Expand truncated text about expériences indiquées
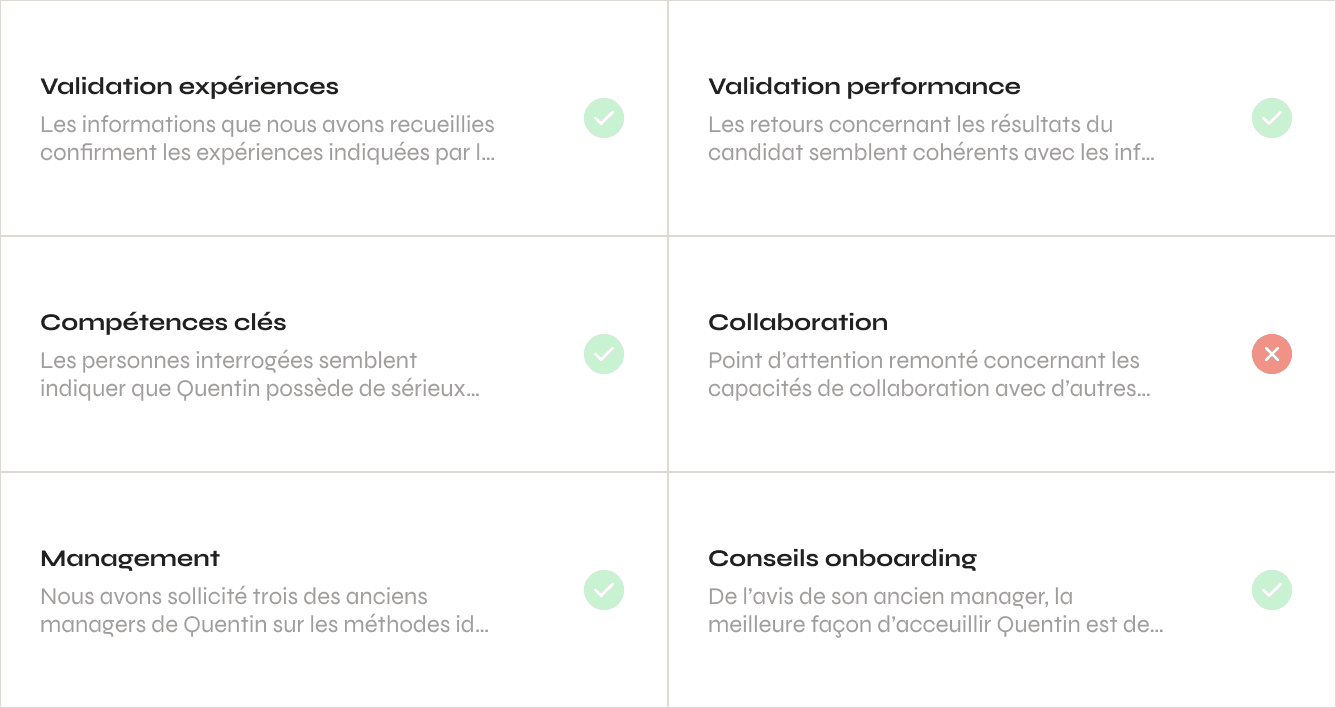Image resolution: width=1336 pixels, height=708 pixels. [x=267, y=153]
